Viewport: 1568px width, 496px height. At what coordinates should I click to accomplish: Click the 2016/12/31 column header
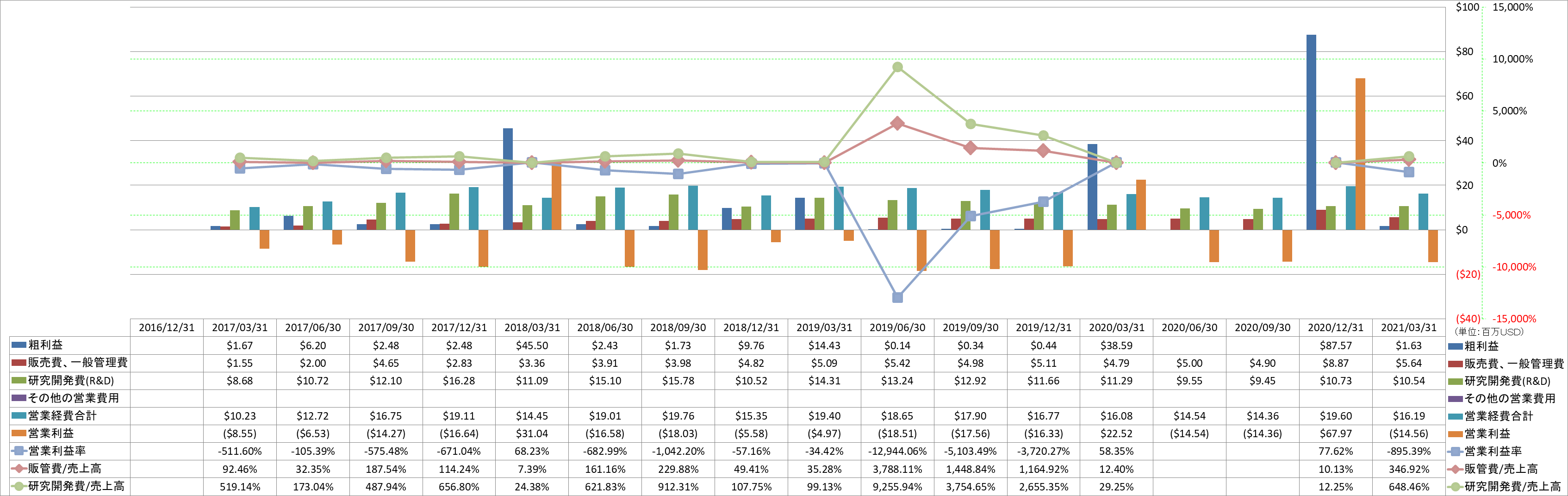click(x=167, y=327)
